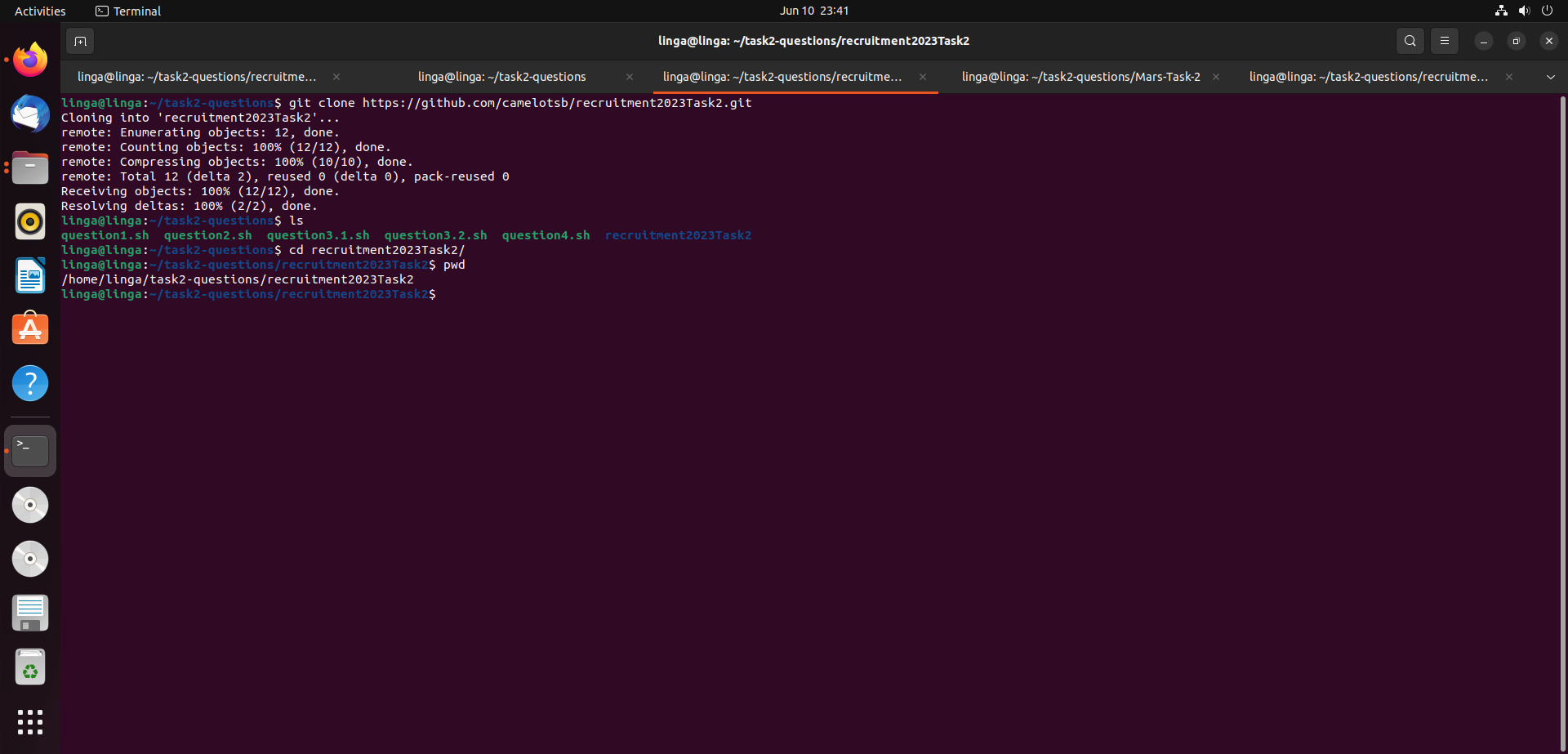Open LibreOffice Writer from the dock
Viewport: 1568px width, 754px height.
30,275
